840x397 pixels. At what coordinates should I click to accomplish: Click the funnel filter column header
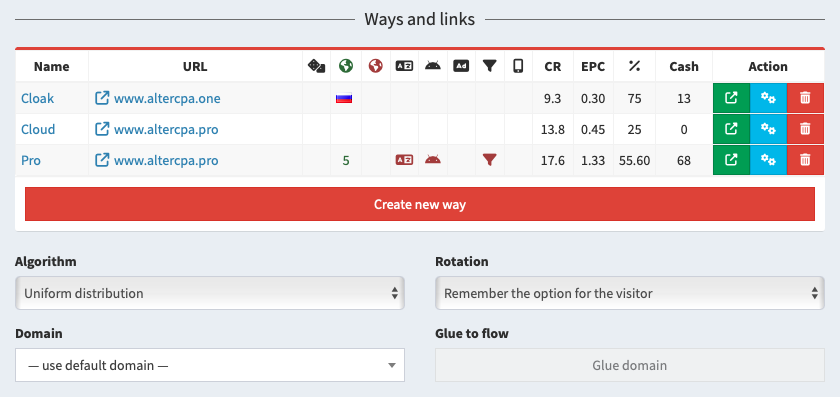click(x=490, y=66)
